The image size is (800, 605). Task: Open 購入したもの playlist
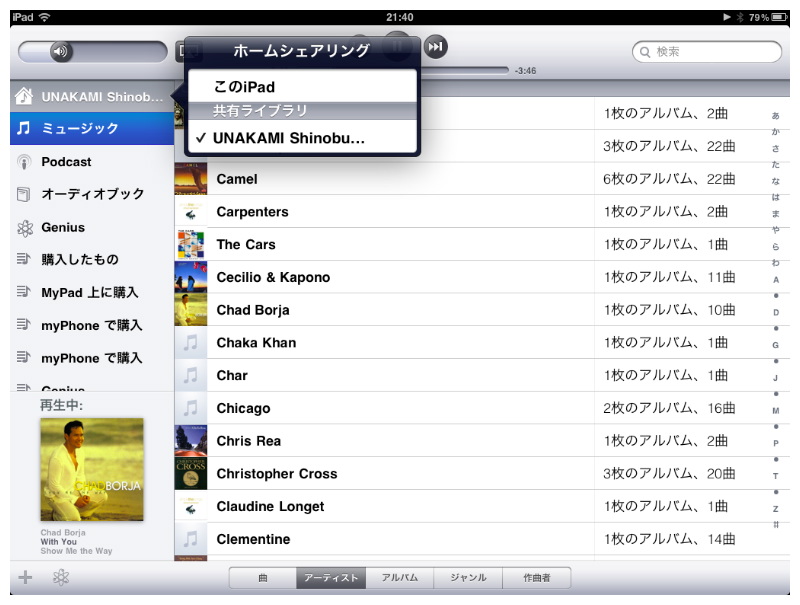coord(92,260)
